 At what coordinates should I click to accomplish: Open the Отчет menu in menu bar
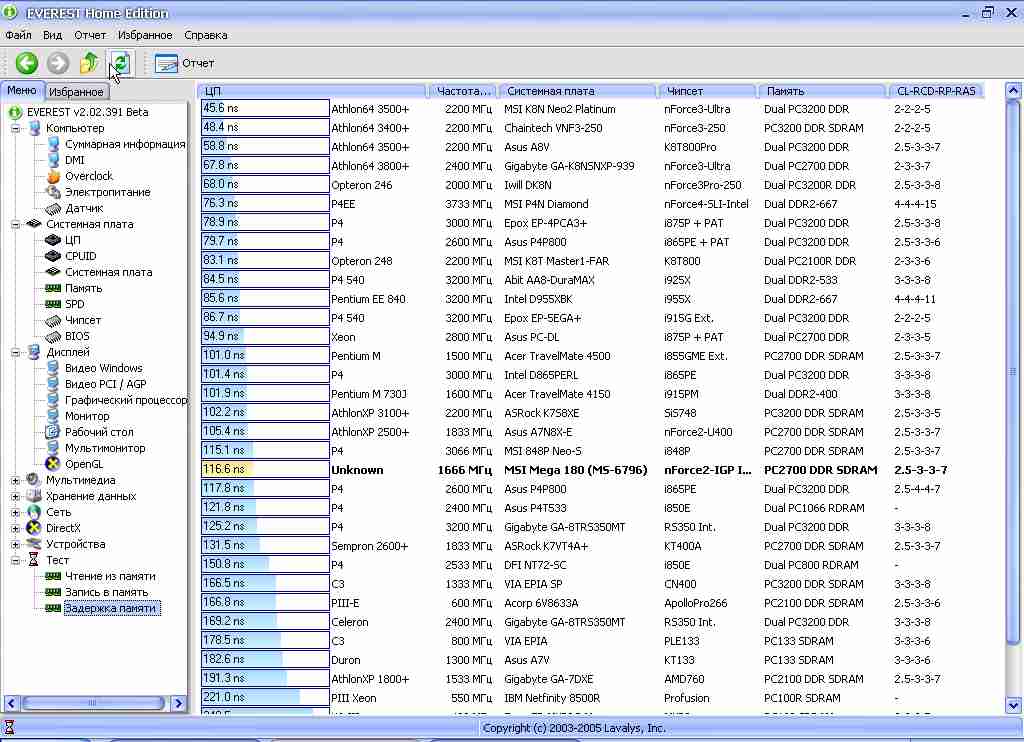(89, 35)
